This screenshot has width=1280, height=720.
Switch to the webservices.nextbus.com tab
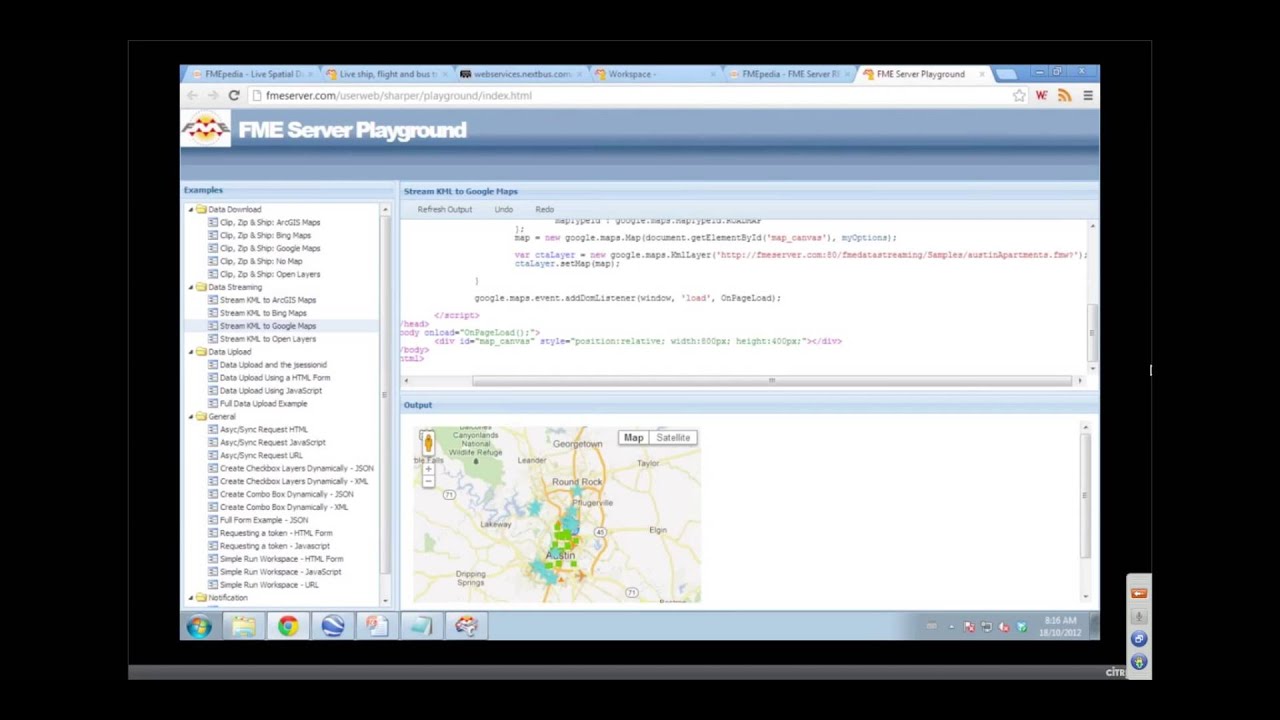click(x=520, y=74)
